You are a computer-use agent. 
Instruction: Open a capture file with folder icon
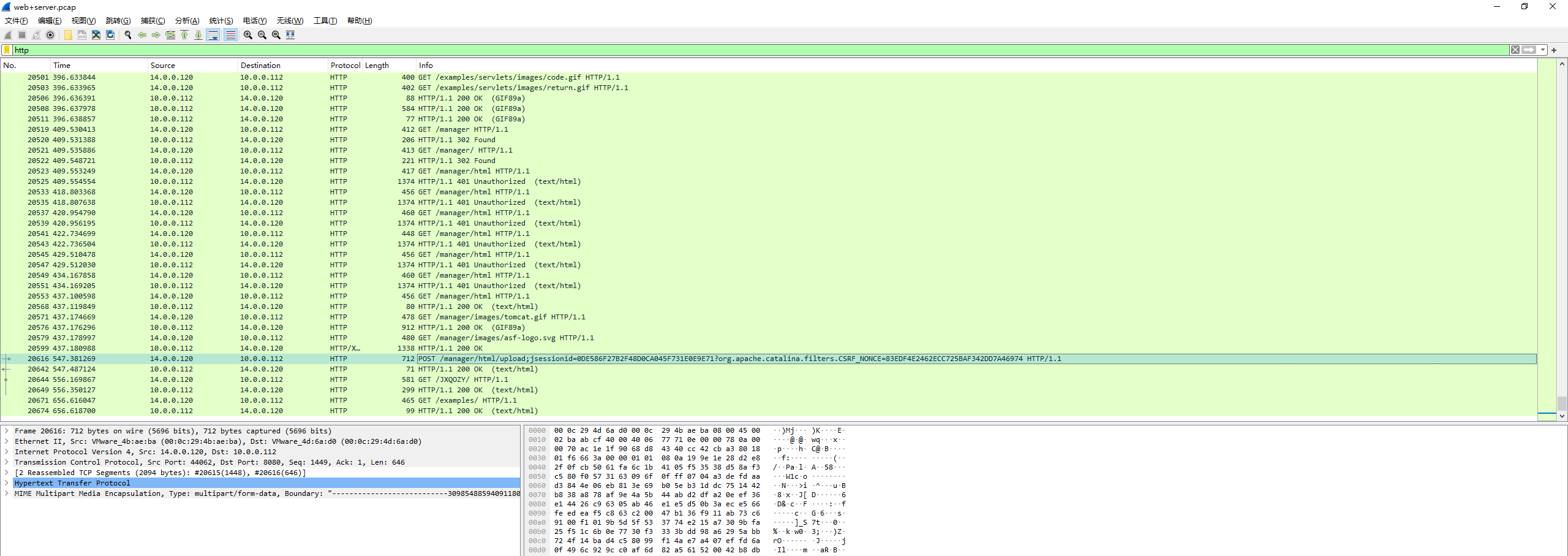click(68, 35)
